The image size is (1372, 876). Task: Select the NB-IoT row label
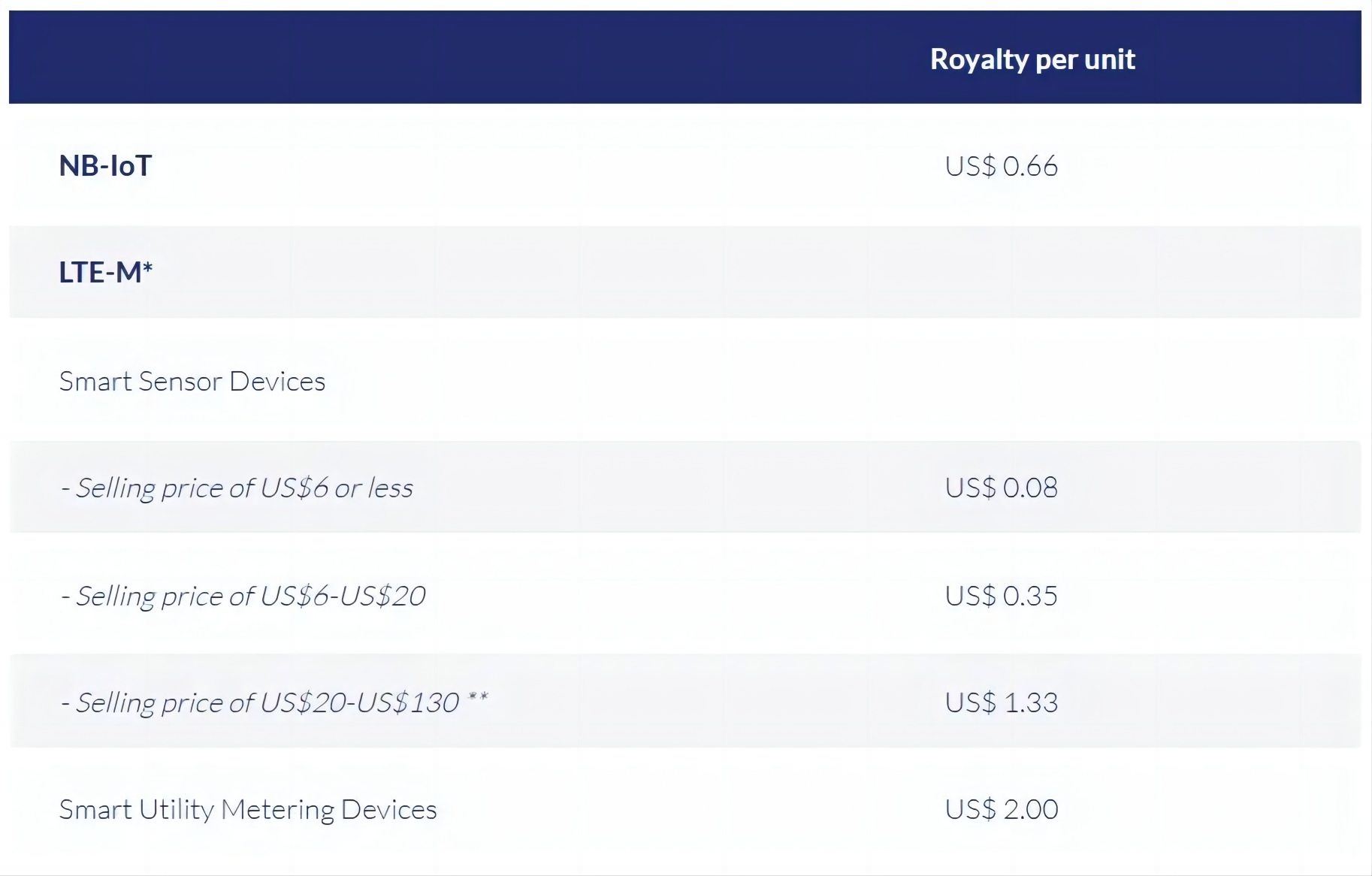tap(106, 166)
